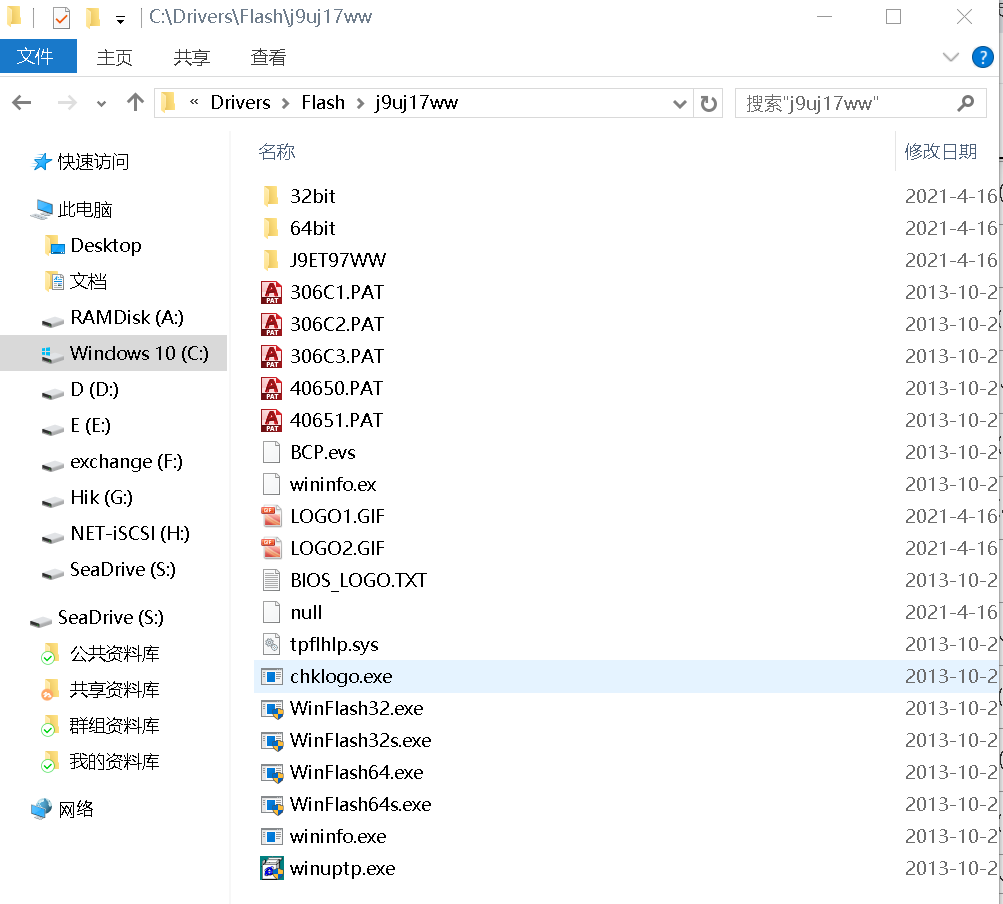Open 文档 Documents in navigation pane
Viewport: 1003px width, 904px height.
[x=76, y=282]
